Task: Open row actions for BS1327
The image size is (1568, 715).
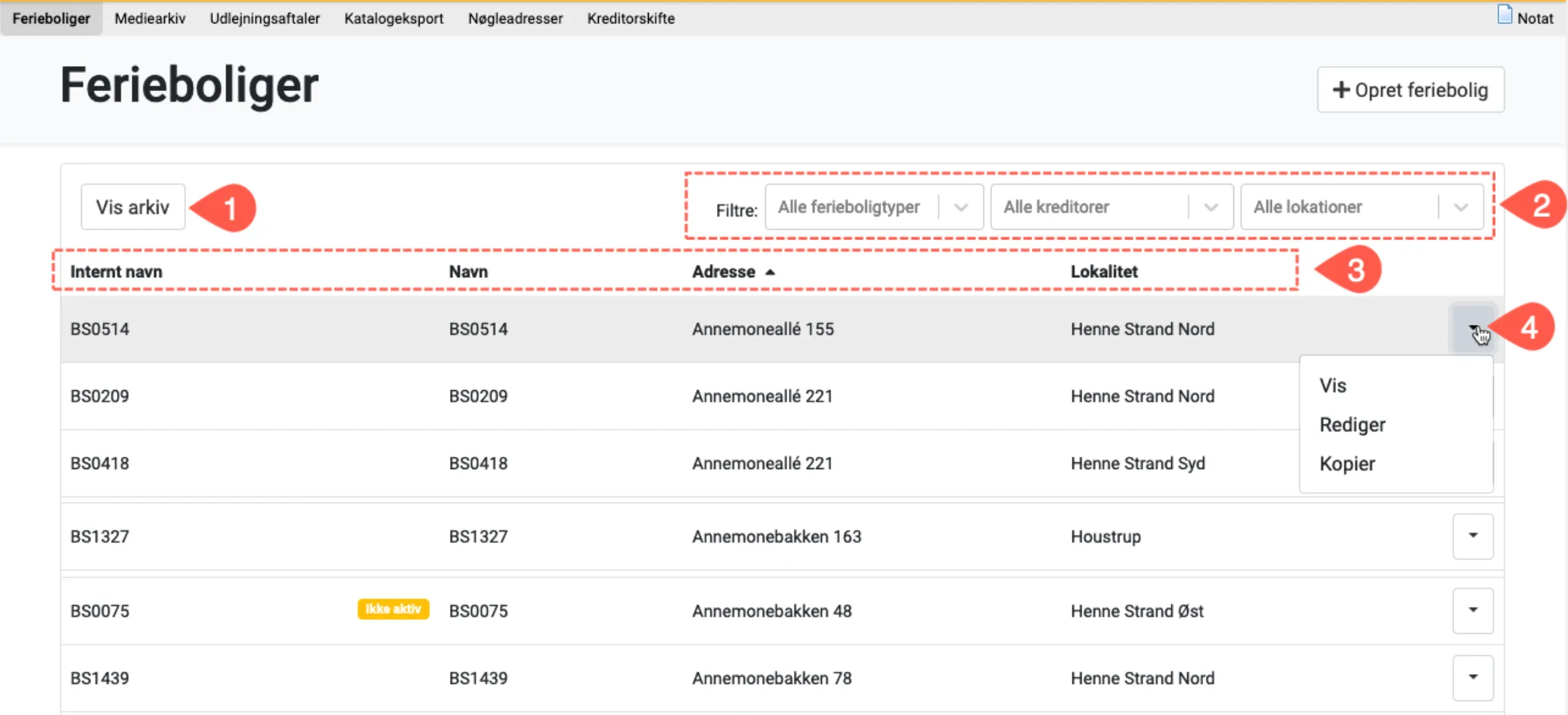Action: pyautogui.click(x=1472, y=536)
